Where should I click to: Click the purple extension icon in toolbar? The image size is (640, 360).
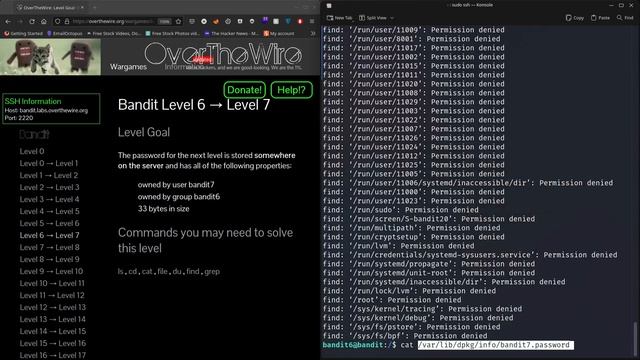(265, 20)
